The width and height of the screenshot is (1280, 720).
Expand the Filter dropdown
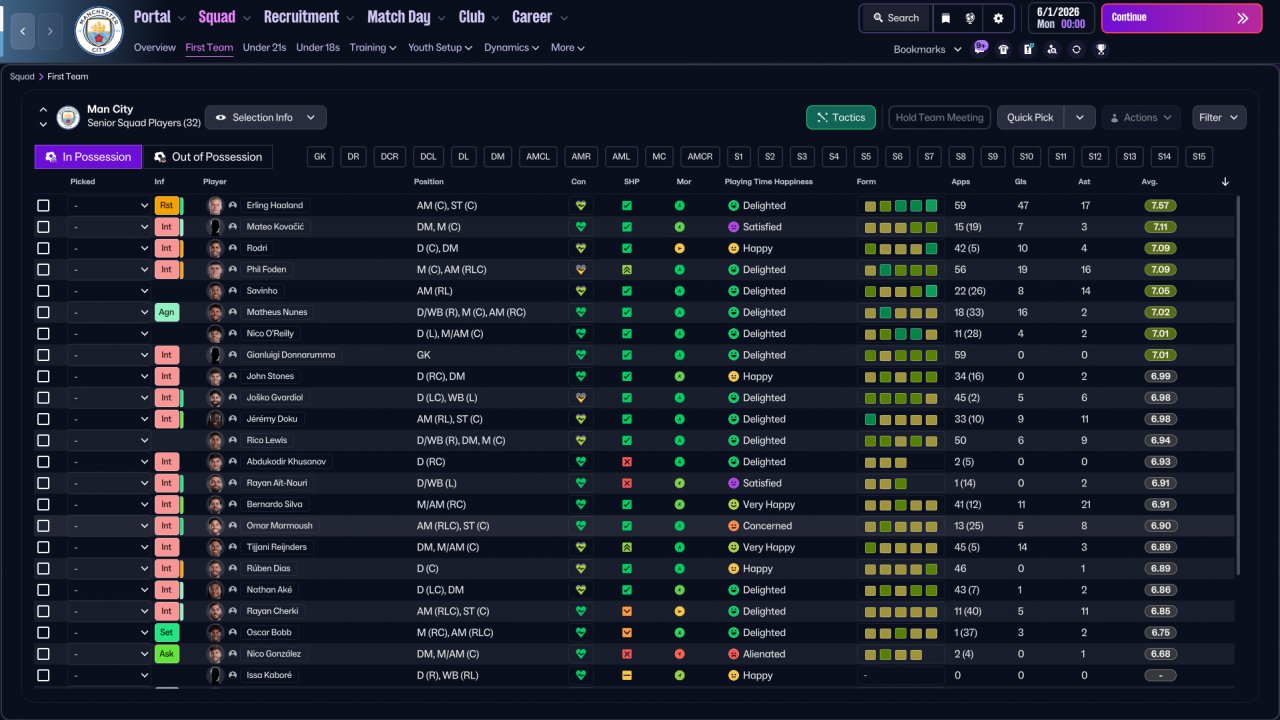(x=1219, y=118)
